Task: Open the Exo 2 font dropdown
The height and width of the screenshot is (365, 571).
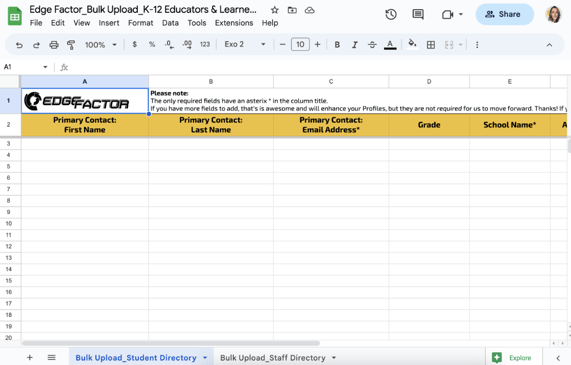Action: tap(245, 44)
